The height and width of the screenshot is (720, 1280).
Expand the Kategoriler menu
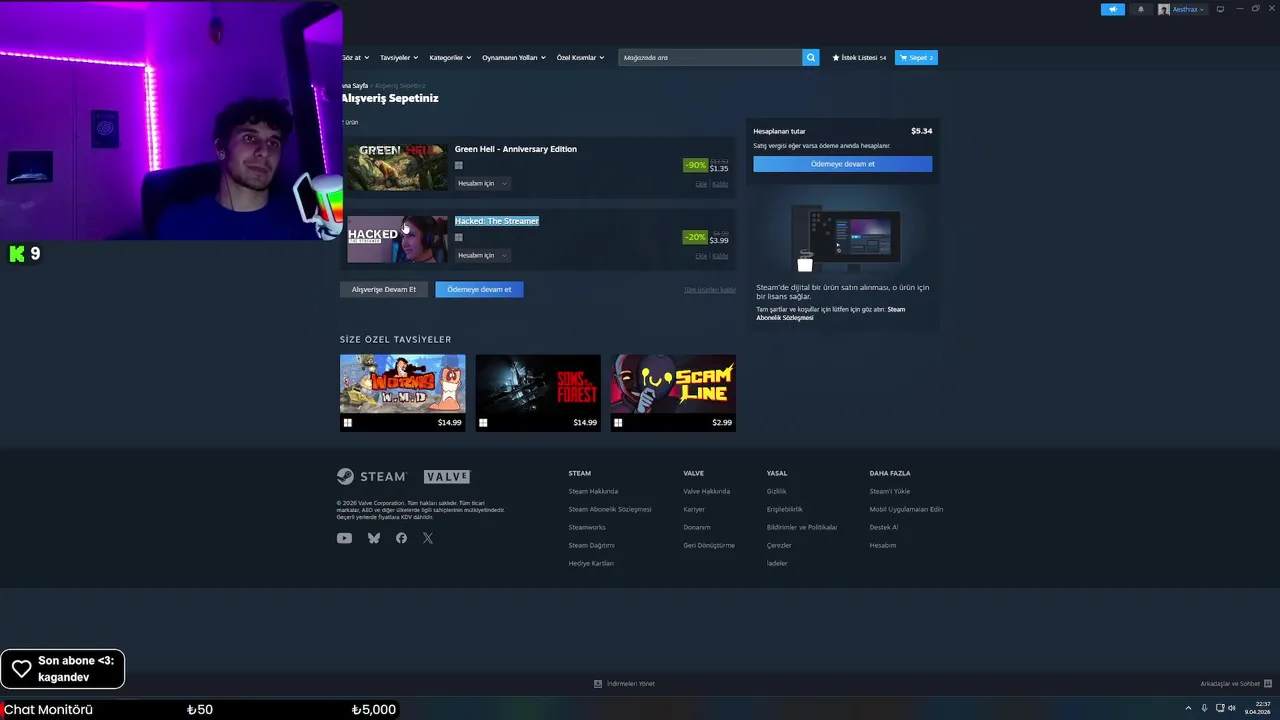click(450, 57)
